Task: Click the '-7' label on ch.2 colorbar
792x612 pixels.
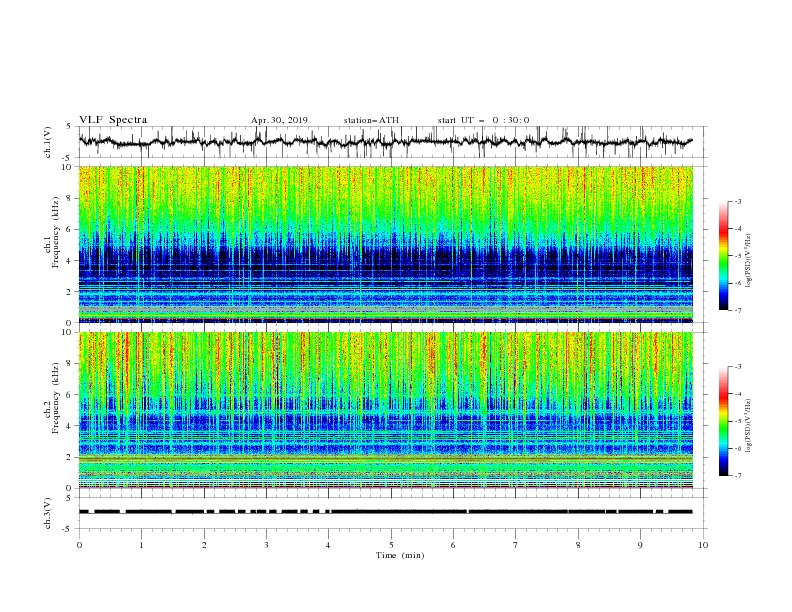Action: click(738, 476)
